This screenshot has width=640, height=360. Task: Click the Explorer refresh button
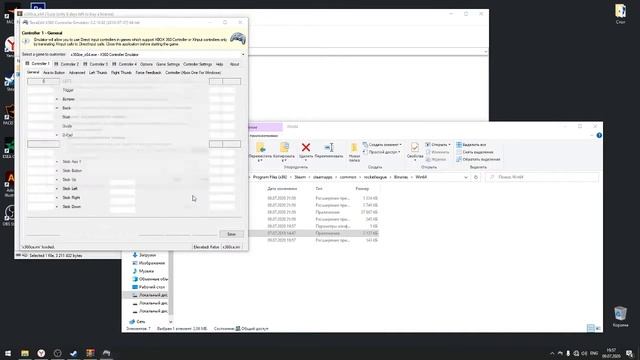pos(476,177)
